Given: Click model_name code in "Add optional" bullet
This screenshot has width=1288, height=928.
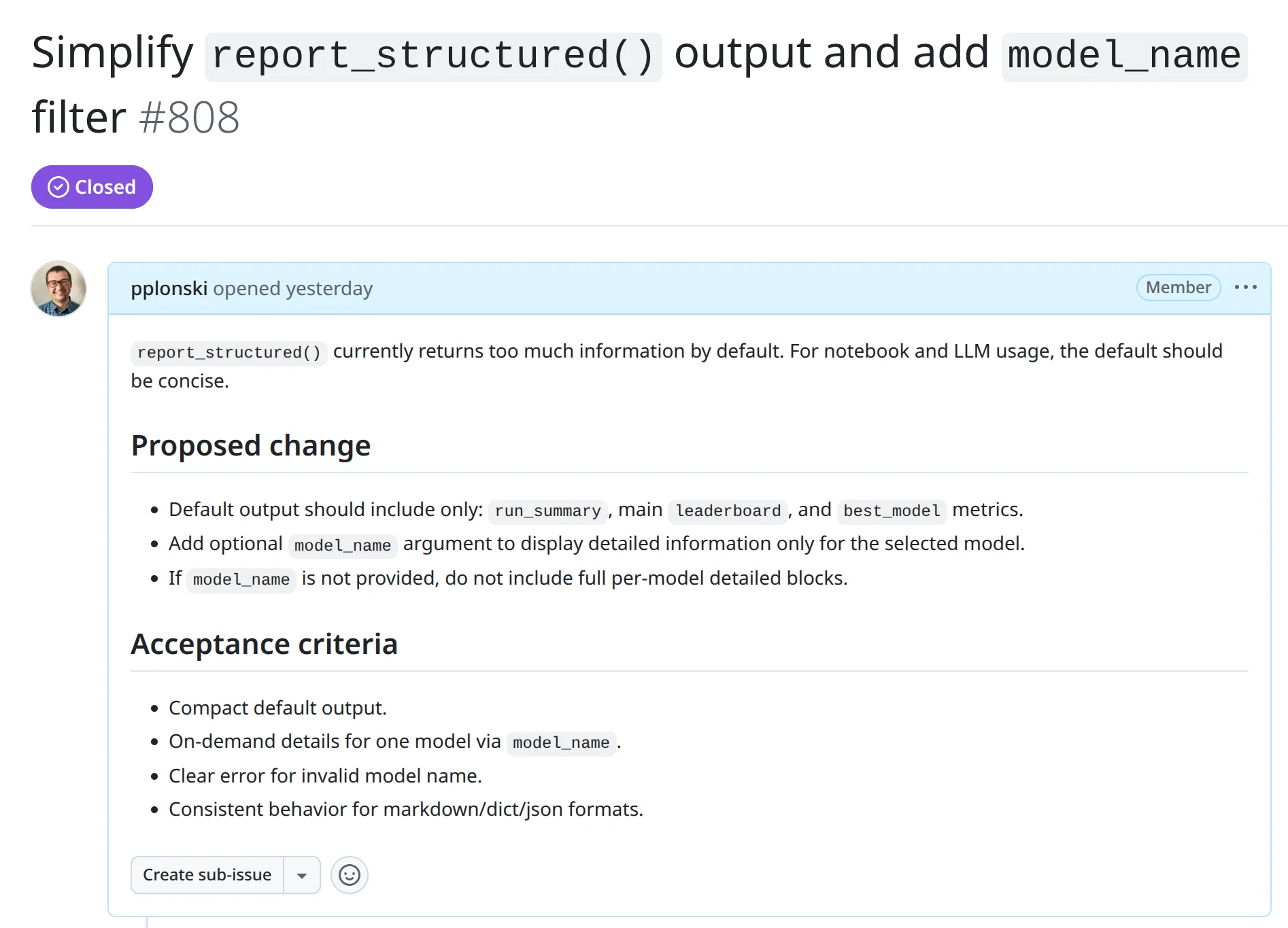Looking at the screenshot, I should pyautogui.click(x=342, y=545).
